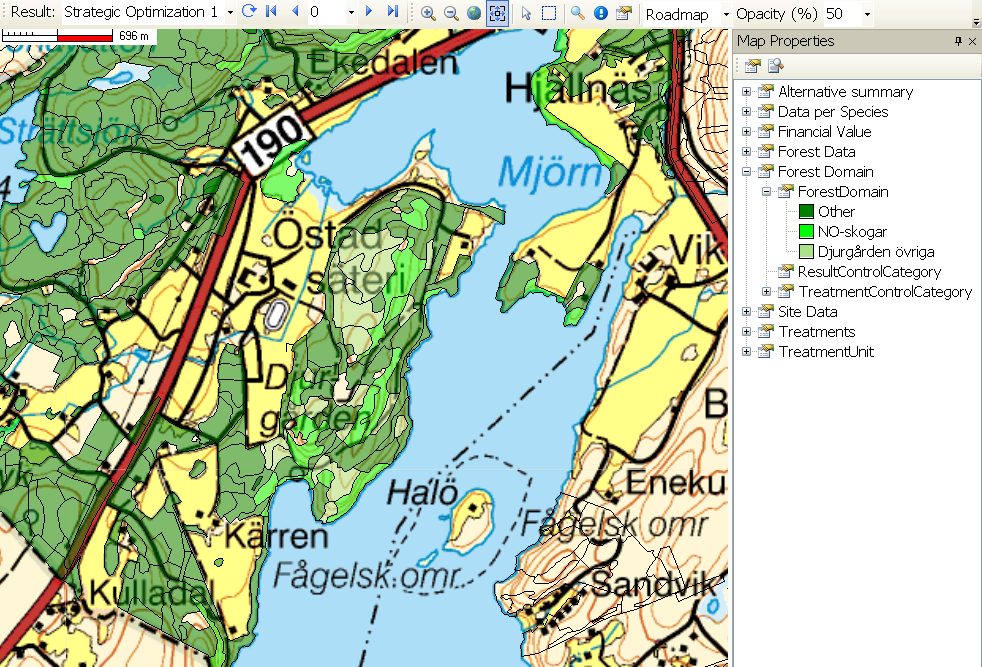Click the TreatmentUnit node icon

click(x=765, y=352)
